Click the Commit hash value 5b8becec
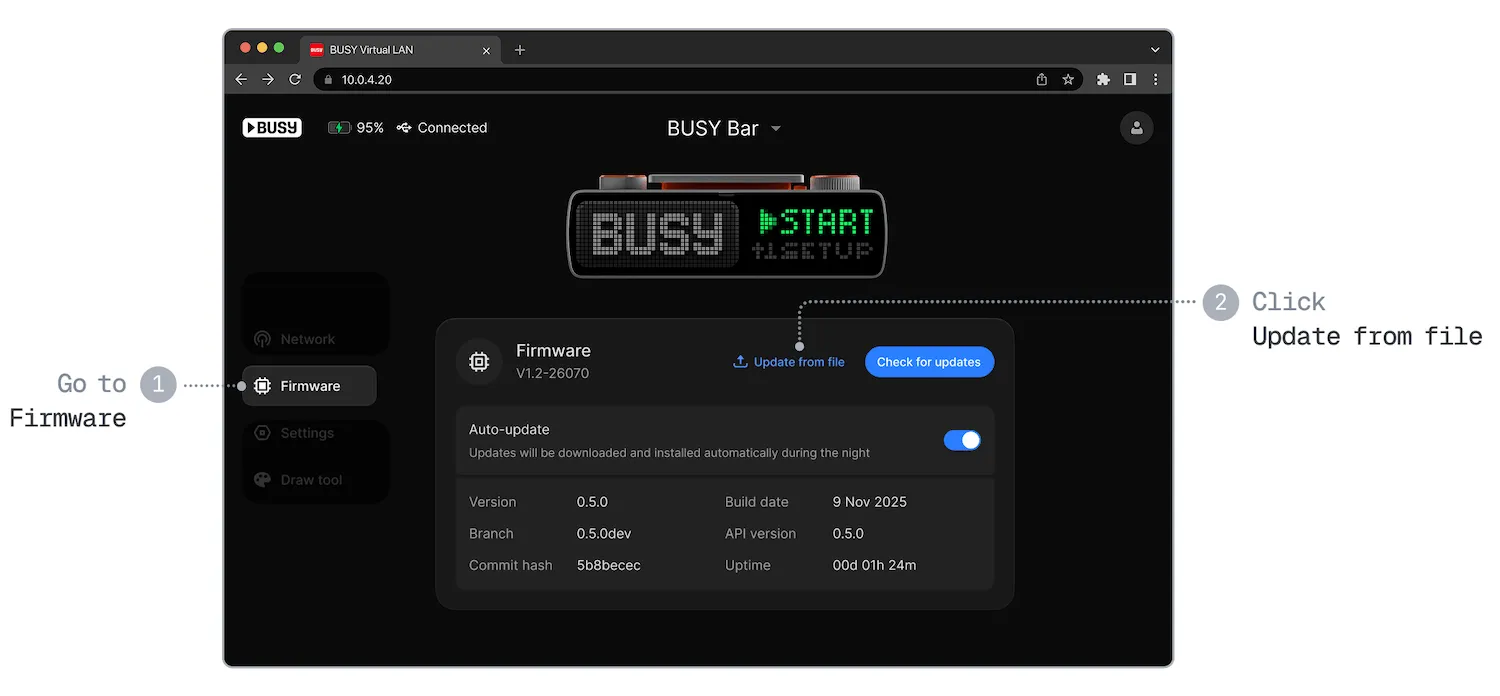1500x696 pixels. [x=608, y=565]
